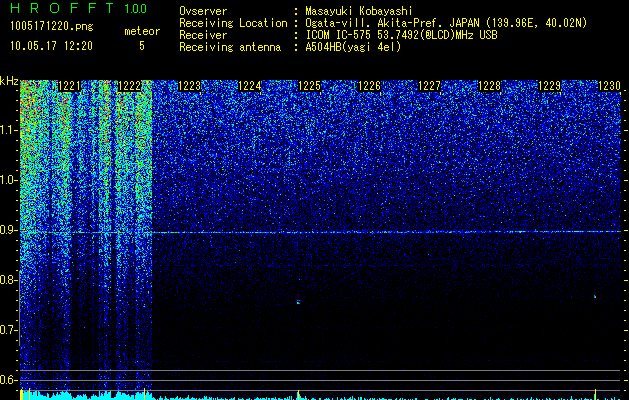Click the 1224 time marker

(x=250, y=86)
